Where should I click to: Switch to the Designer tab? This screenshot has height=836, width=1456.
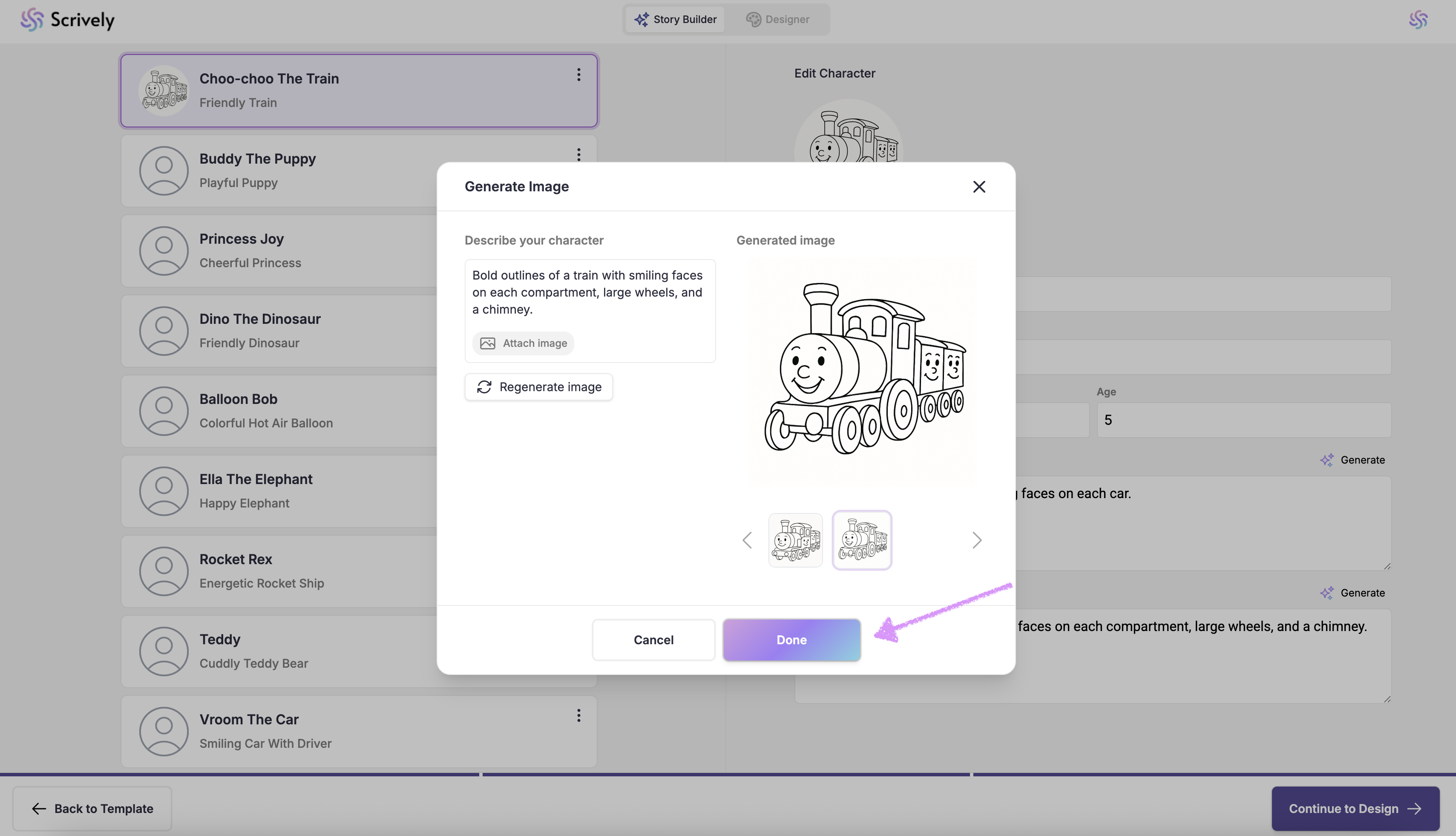pyautogui.click(x=778, y=20)
